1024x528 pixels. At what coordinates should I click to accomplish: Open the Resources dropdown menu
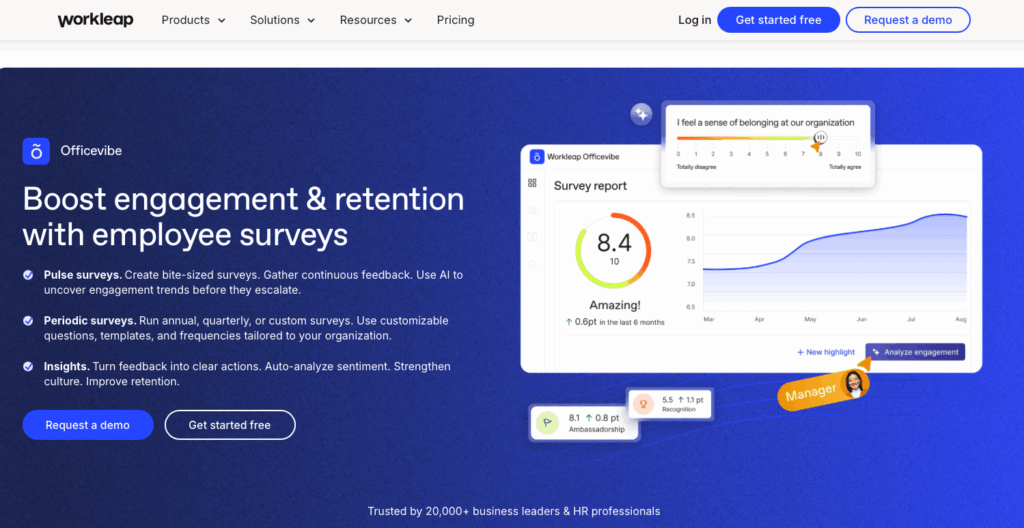pyautogui.click(x=374, y=20)
